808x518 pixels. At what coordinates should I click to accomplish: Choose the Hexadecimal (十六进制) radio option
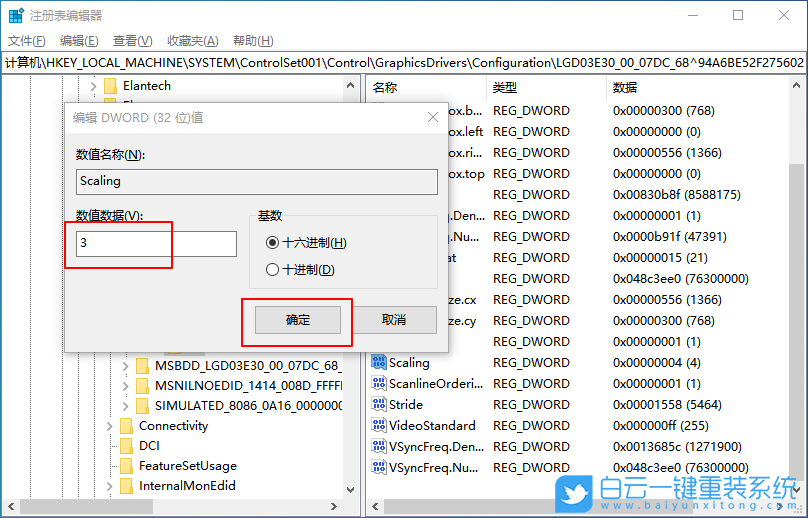[272, 243]
